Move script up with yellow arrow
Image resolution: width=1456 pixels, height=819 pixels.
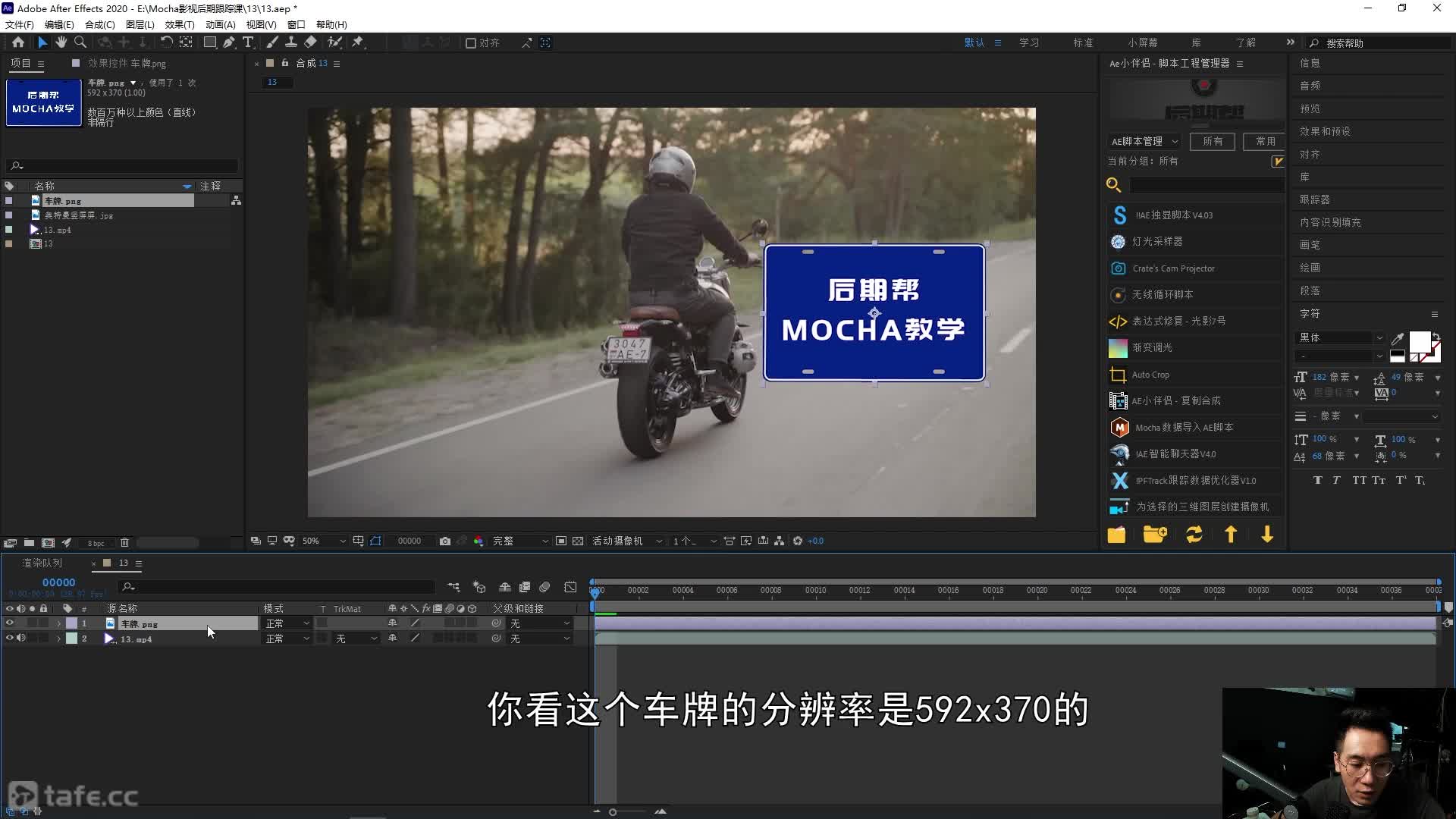point(1231,535)
